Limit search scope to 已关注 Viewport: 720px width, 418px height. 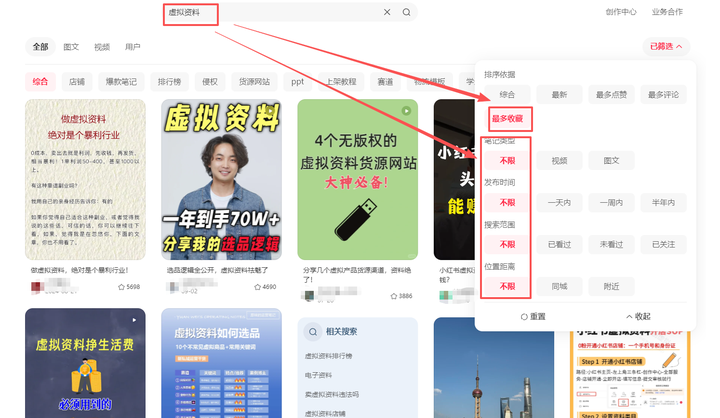coord(664,244)
